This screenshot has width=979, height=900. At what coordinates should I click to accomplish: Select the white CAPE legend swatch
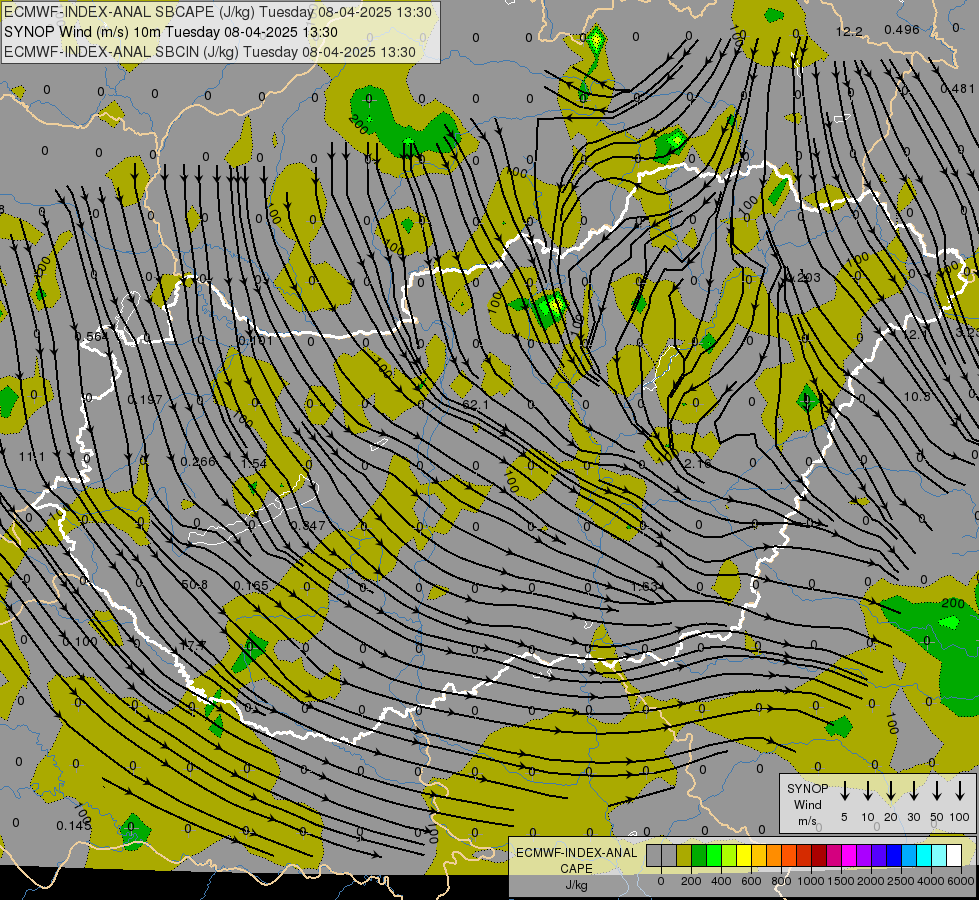coord(954,856)
